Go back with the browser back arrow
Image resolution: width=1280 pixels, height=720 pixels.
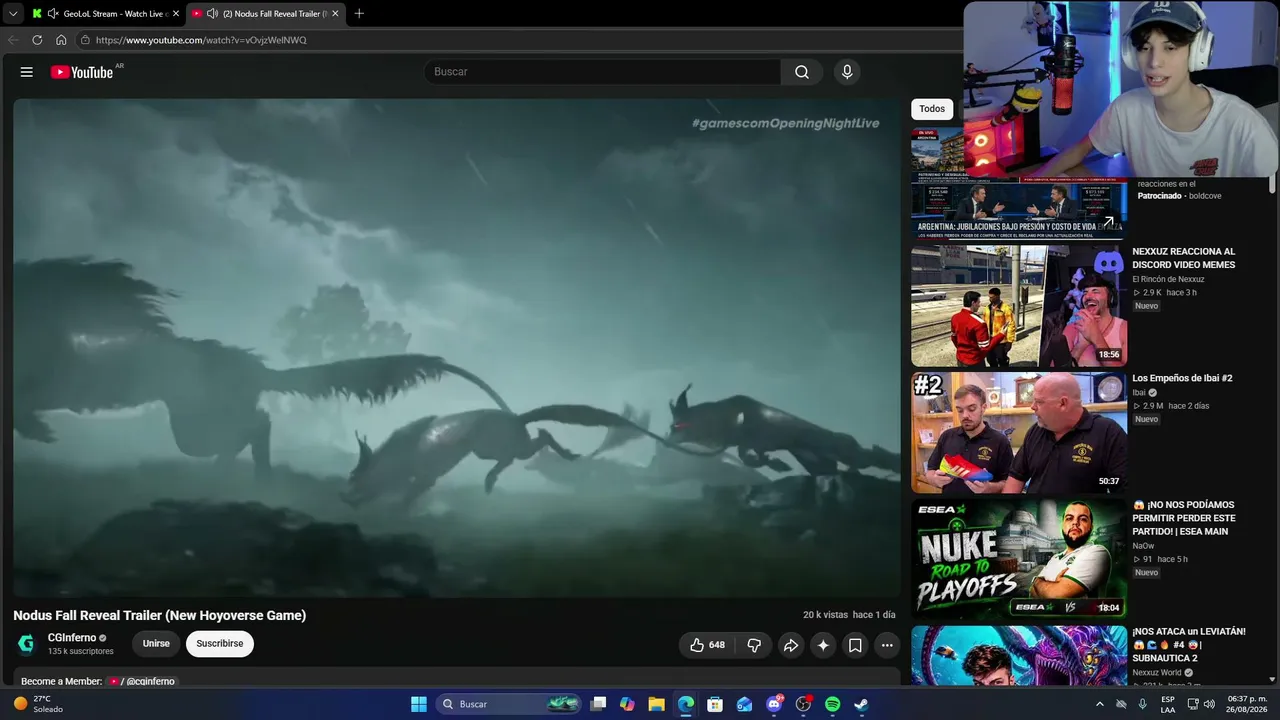13,40
